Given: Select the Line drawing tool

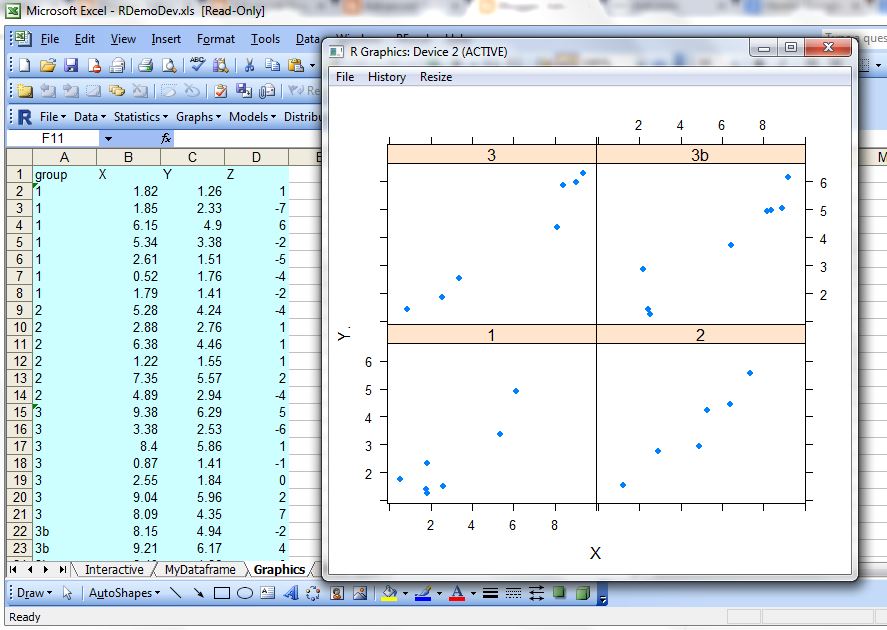Looking at the screenshot, I should coord(176,593).
